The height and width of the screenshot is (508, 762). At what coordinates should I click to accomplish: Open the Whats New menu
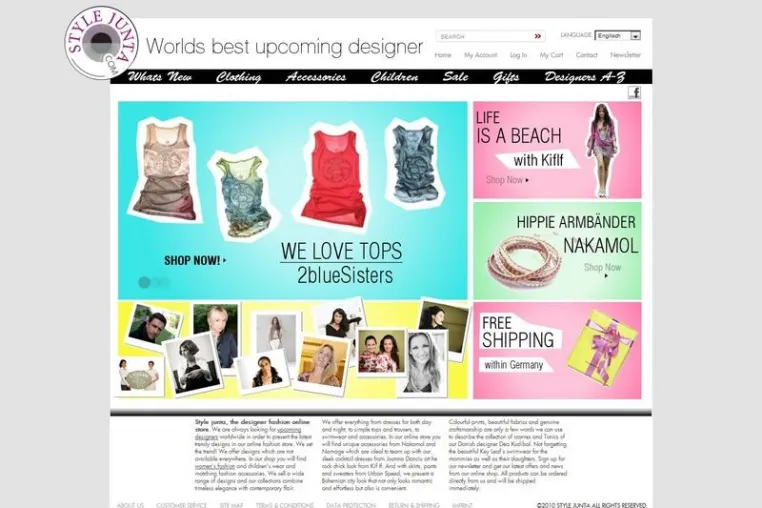[x=159, y=77]
